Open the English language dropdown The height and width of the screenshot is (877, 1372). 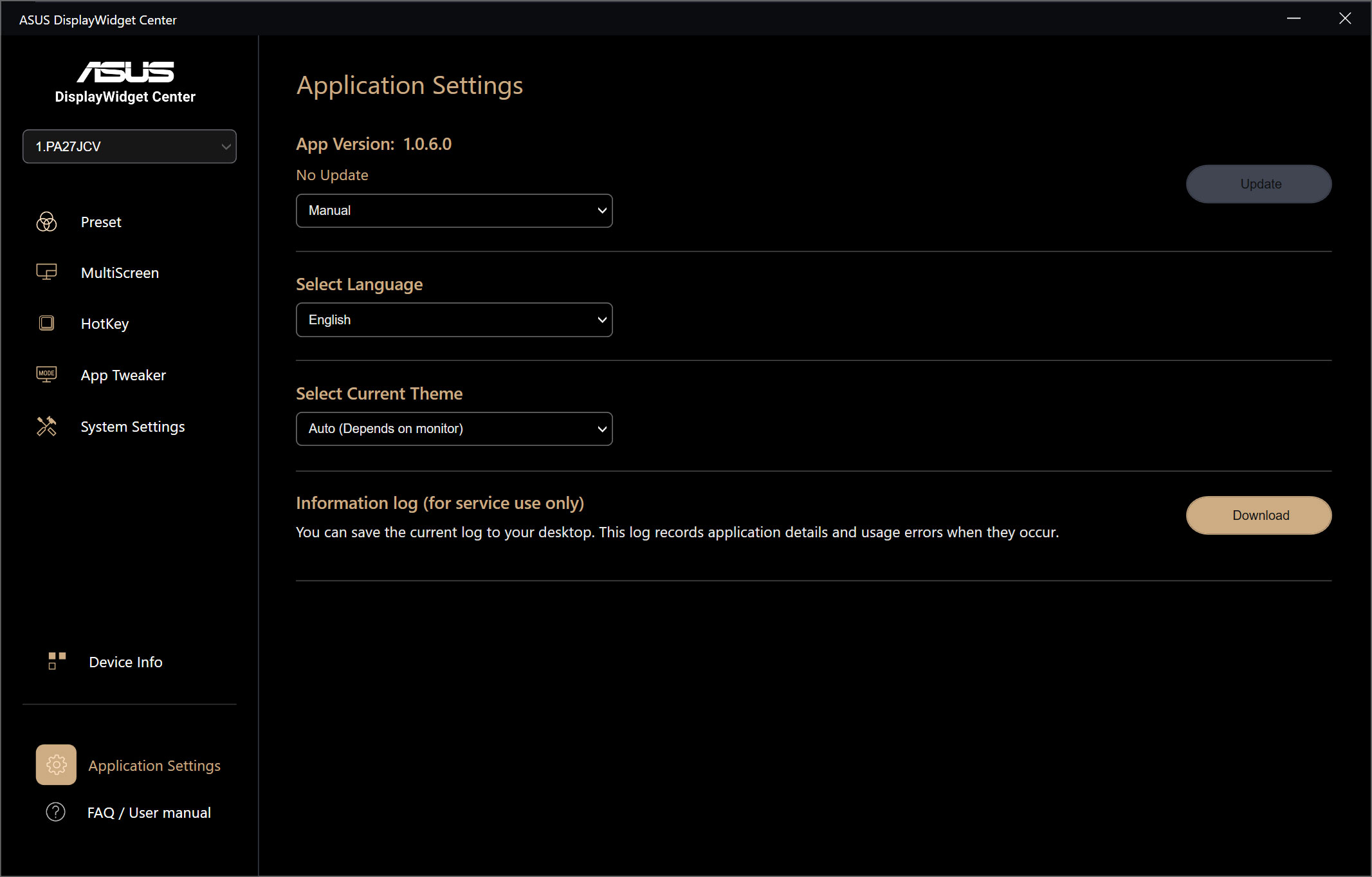[x=454, y=320]
